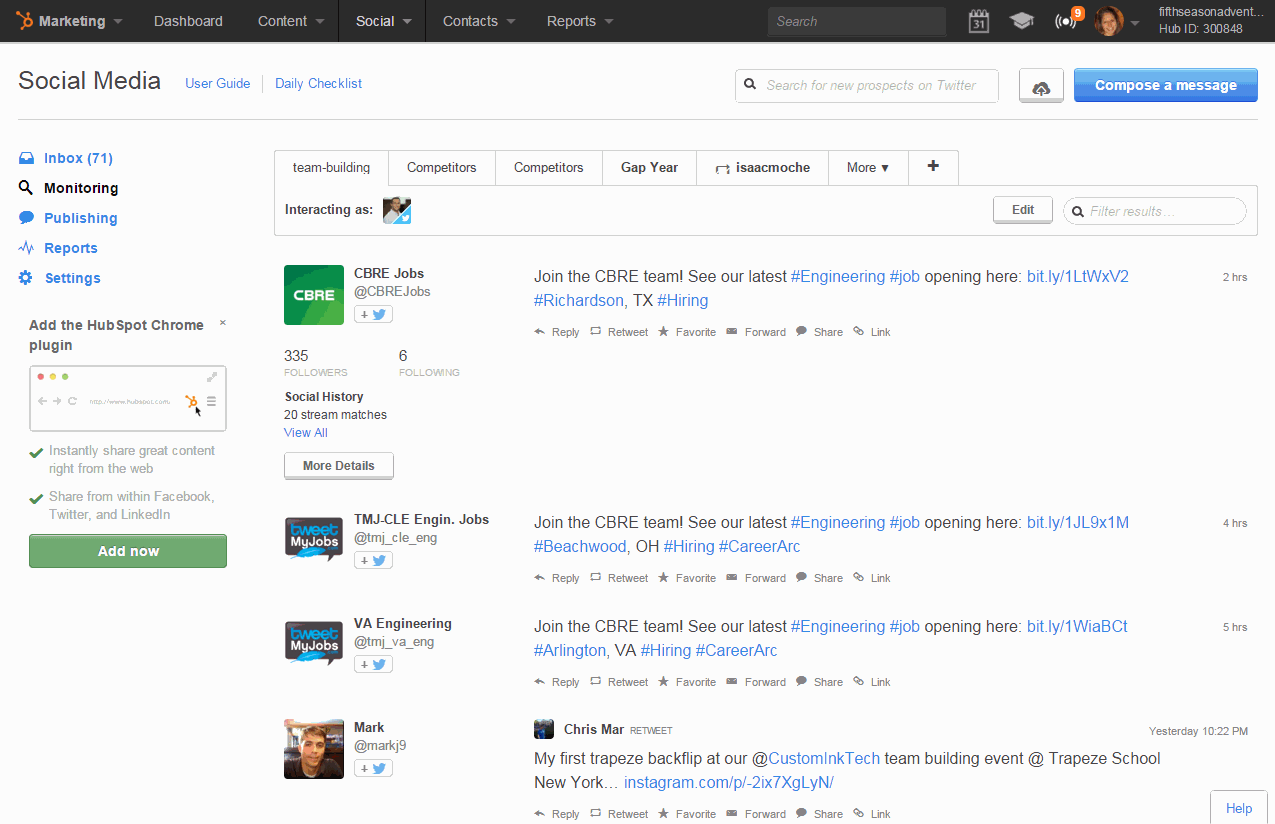Follow CBRE Jobs with the Twitter button

[x=373, y=314]
